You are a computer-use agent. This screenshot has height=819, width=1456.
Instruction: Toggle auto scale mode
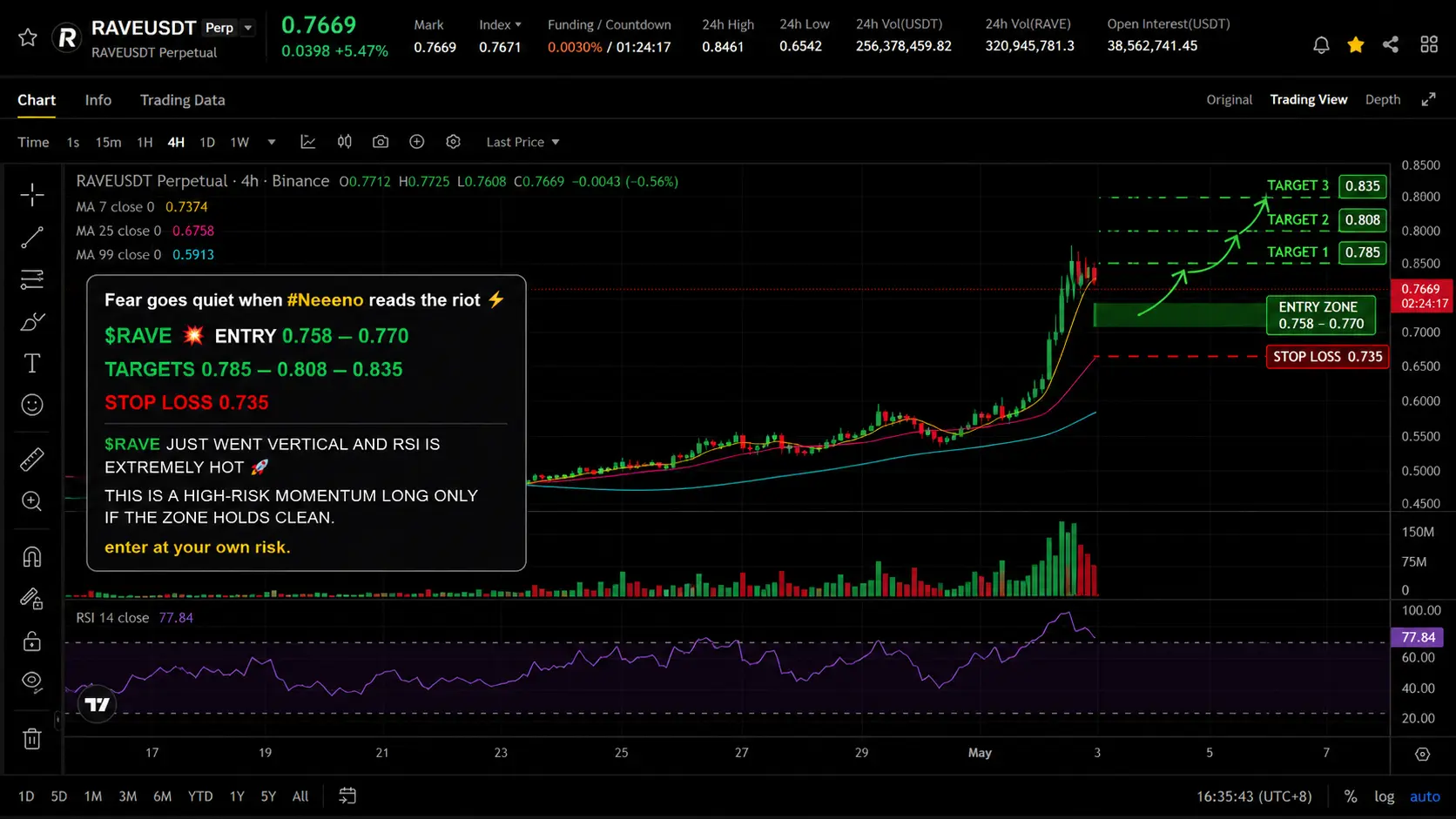tap(1425, 796)
